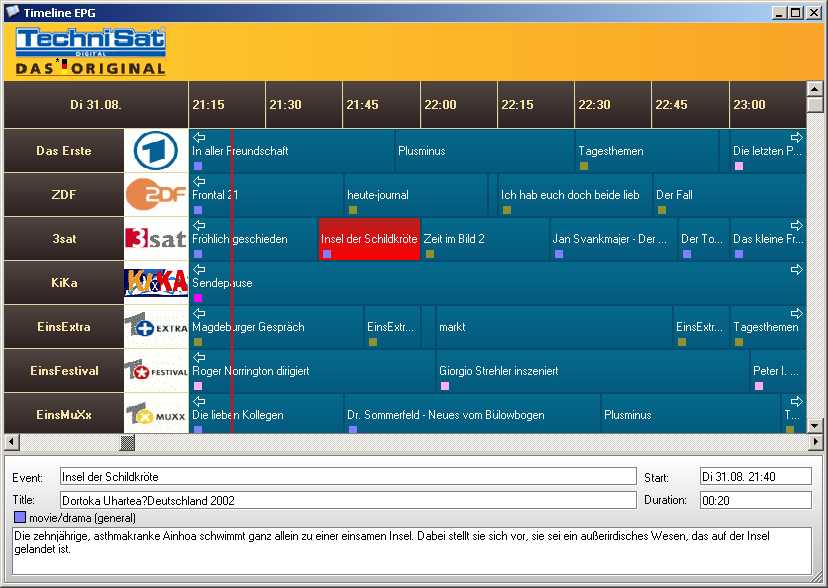The image size is (828, 588).
Task: Click the horizontal scrollbar thumb
Action: pyautogui.click(x=127, y=442)
